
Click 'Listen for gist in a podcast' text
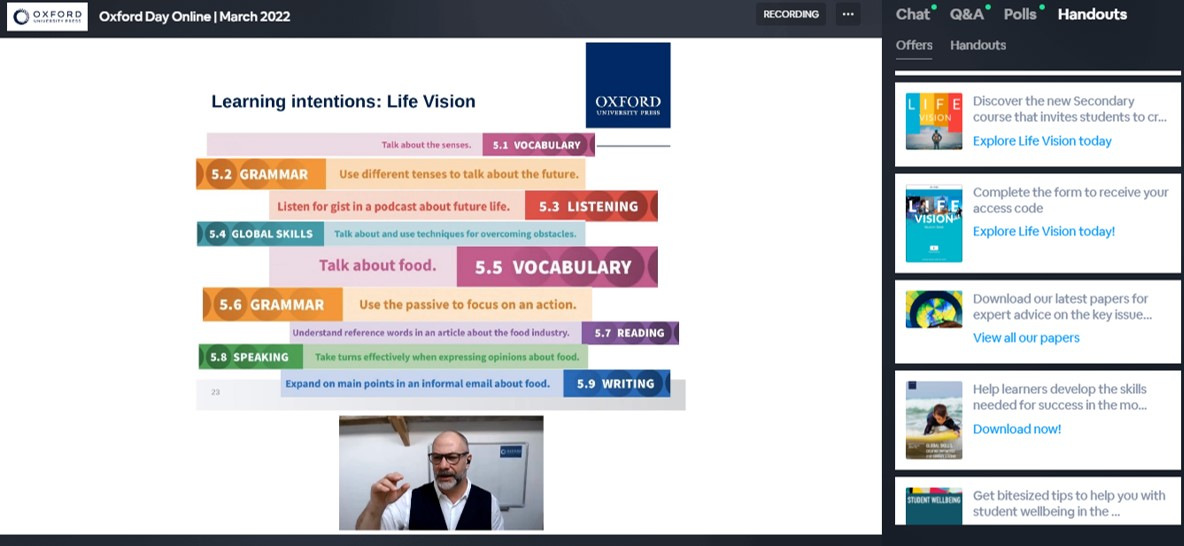point(393,206)
